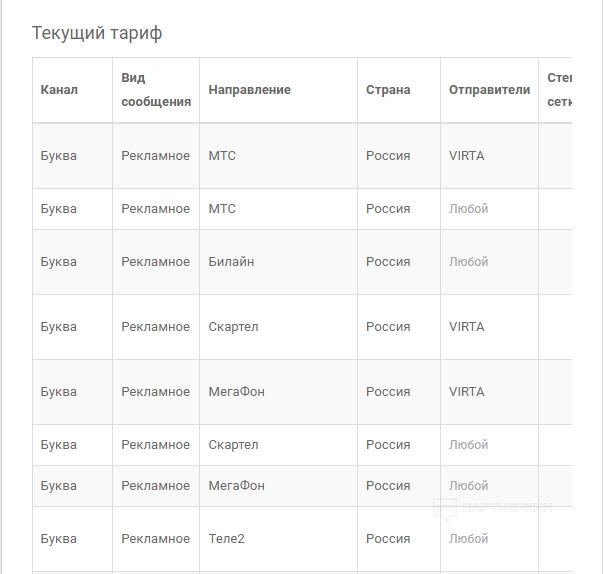Click the Билайн direction cell
The width and height of the screenshot is (603, 574).
pyautogui.click(x=231, y=262)
